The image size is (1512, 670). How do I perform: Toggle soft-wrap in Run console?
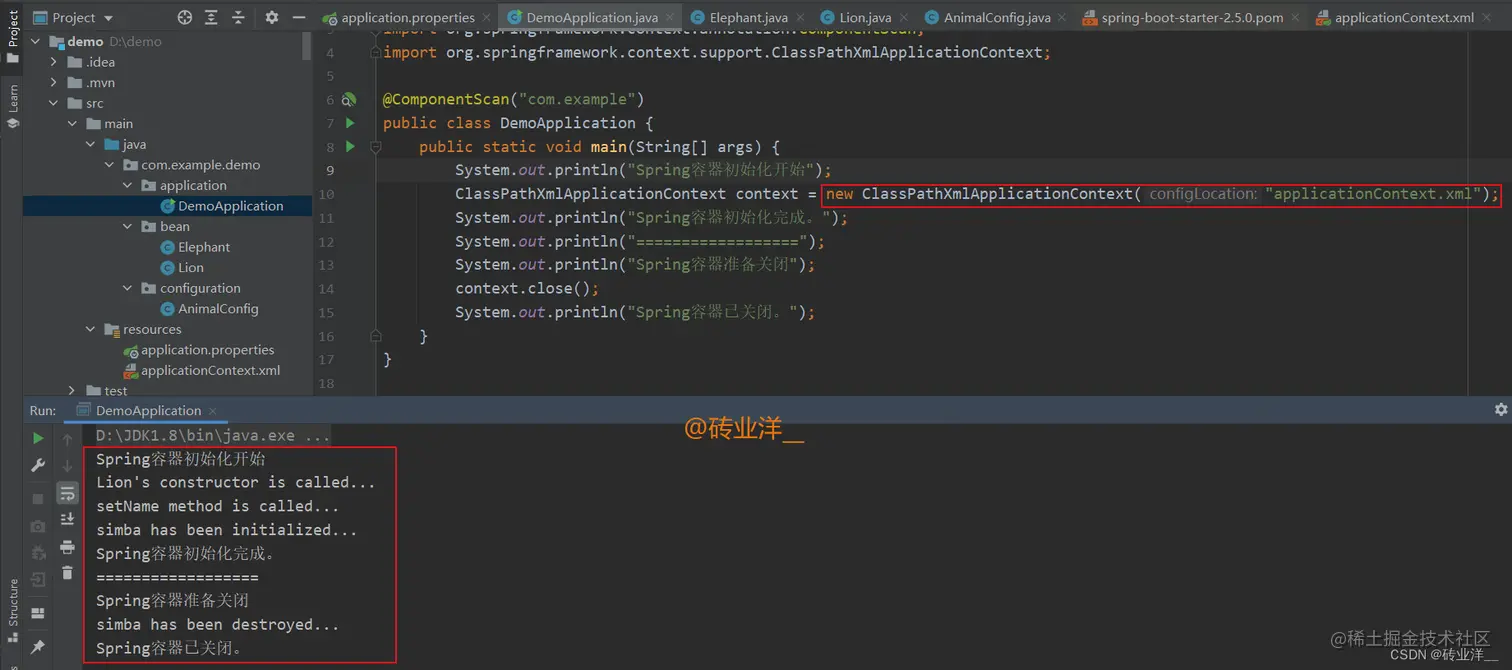coord(67,493)
